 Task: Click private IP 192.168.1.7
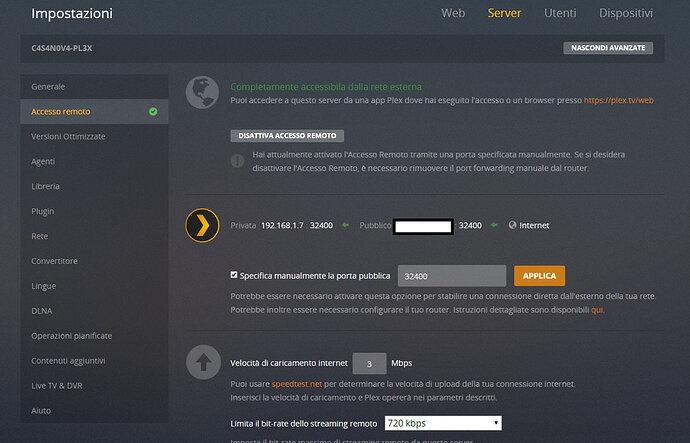282,225
